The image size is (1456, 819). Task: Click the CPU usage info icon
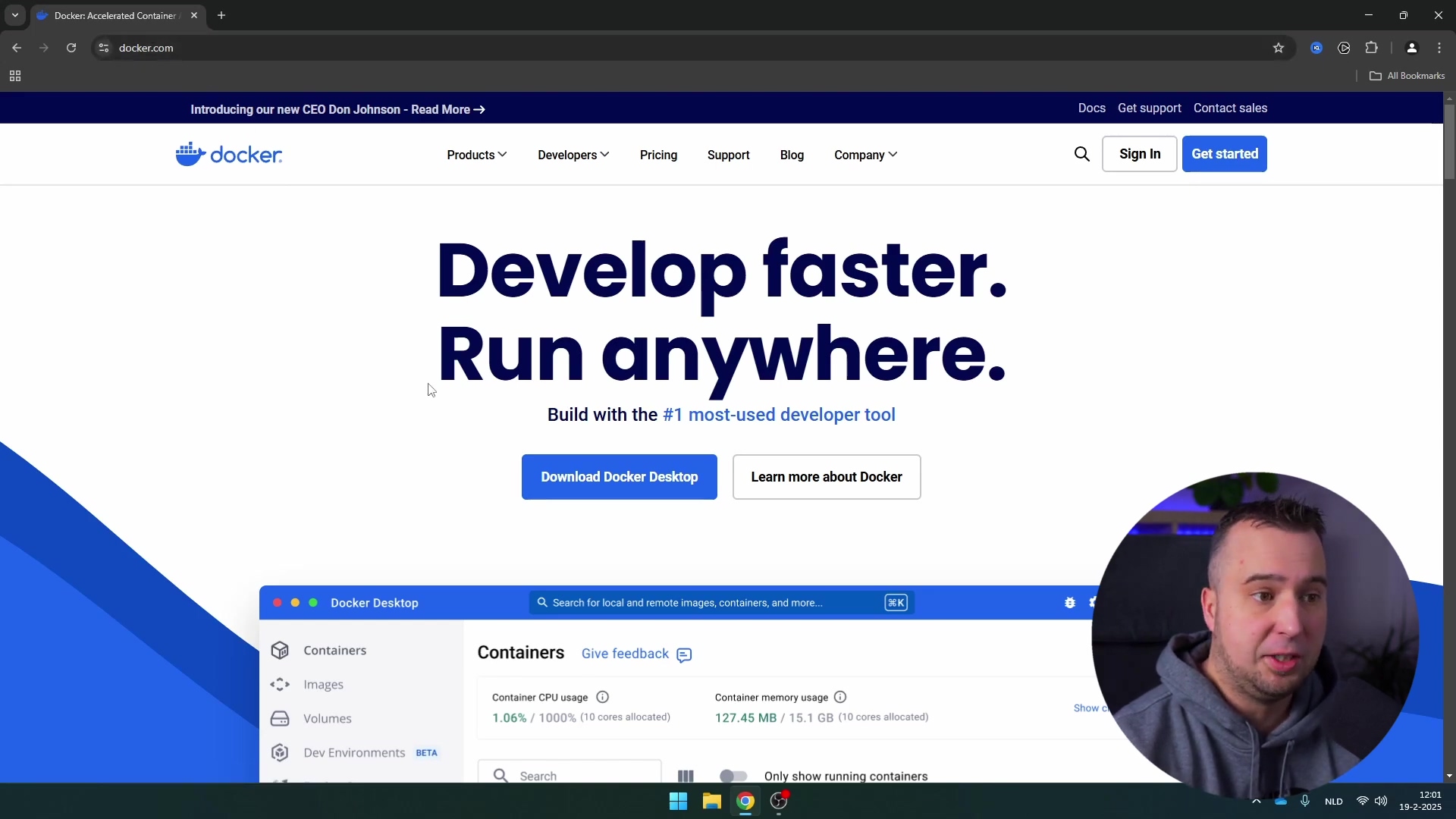pyautogui.click(x=603, y=697)
